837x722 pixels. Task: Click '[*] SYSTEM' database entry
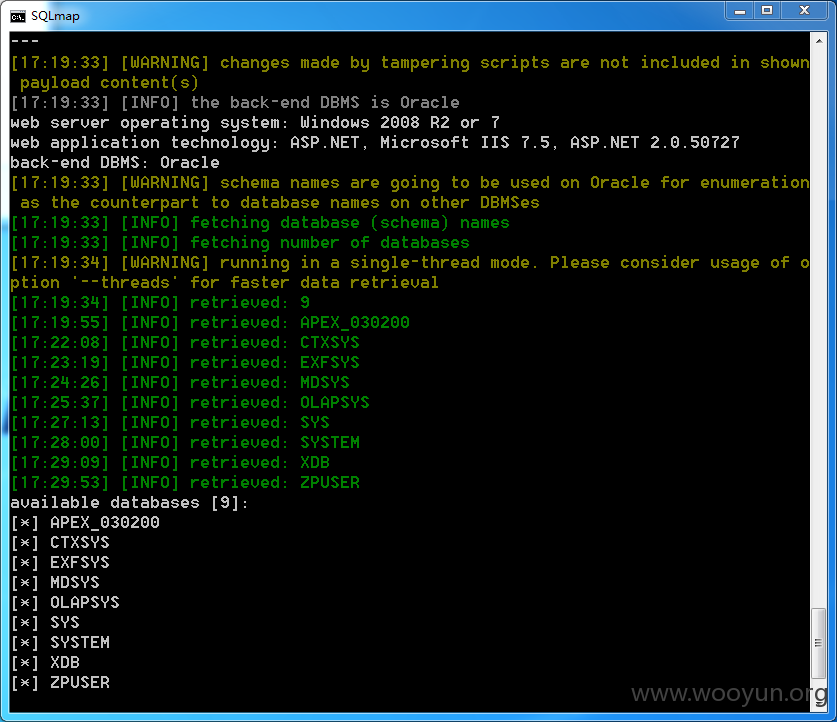[x=60, y=643]
